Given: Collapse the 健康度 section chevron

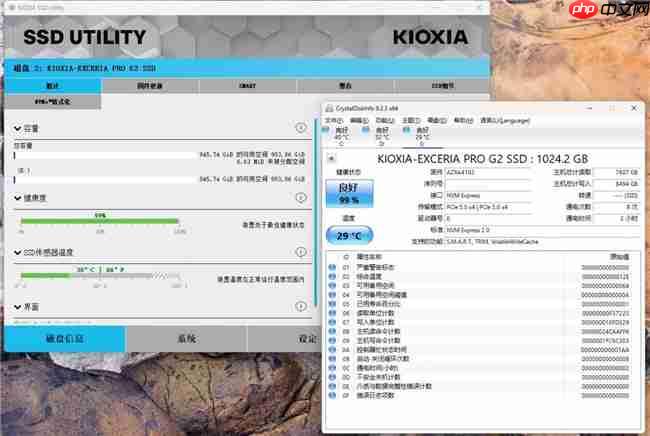Looking at the screenshot, I should [x=17, y=198].
